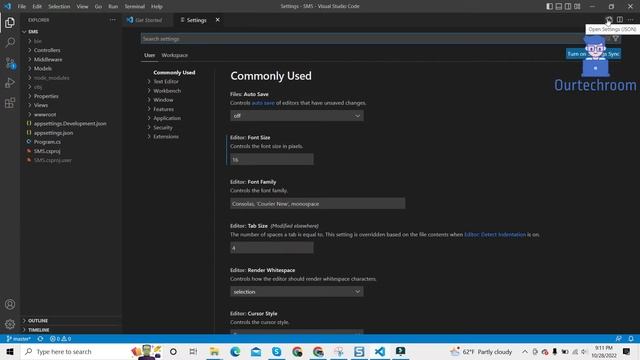Open Source Control view
The image size is (640, 360).
coord(10,63)
